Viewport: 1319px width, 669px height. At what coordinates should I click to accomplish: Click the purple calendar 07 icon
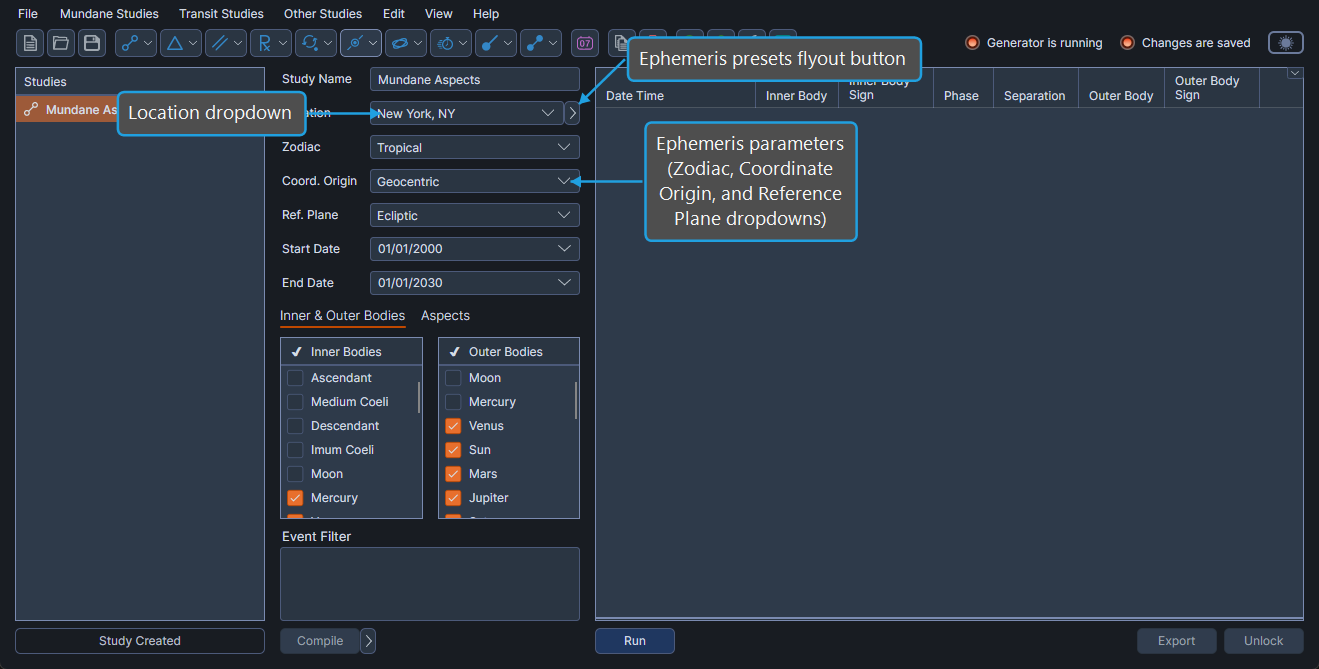pos(585,43)
